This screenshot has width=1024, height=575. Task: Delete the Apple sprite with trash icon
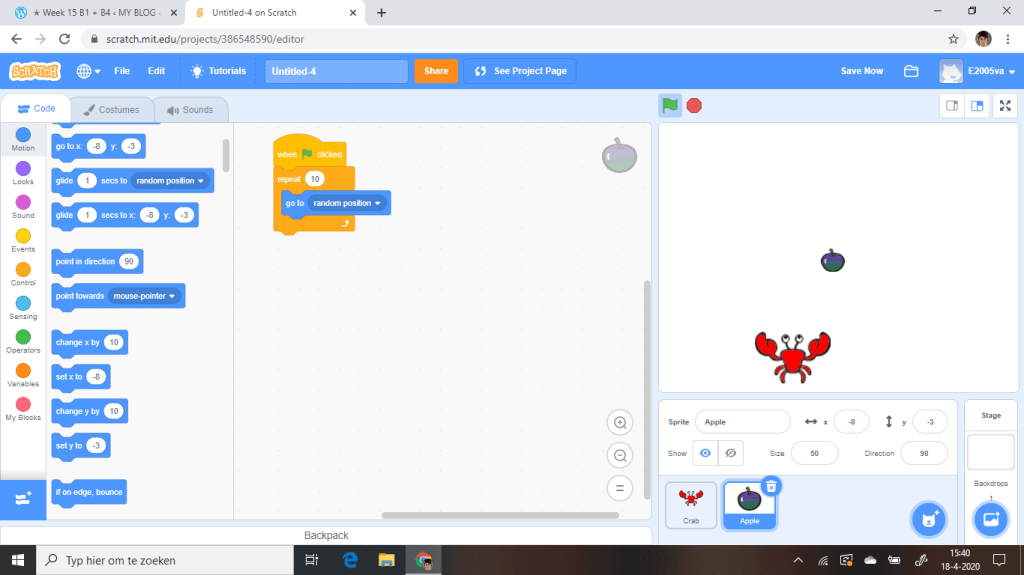tap(771, 487)
